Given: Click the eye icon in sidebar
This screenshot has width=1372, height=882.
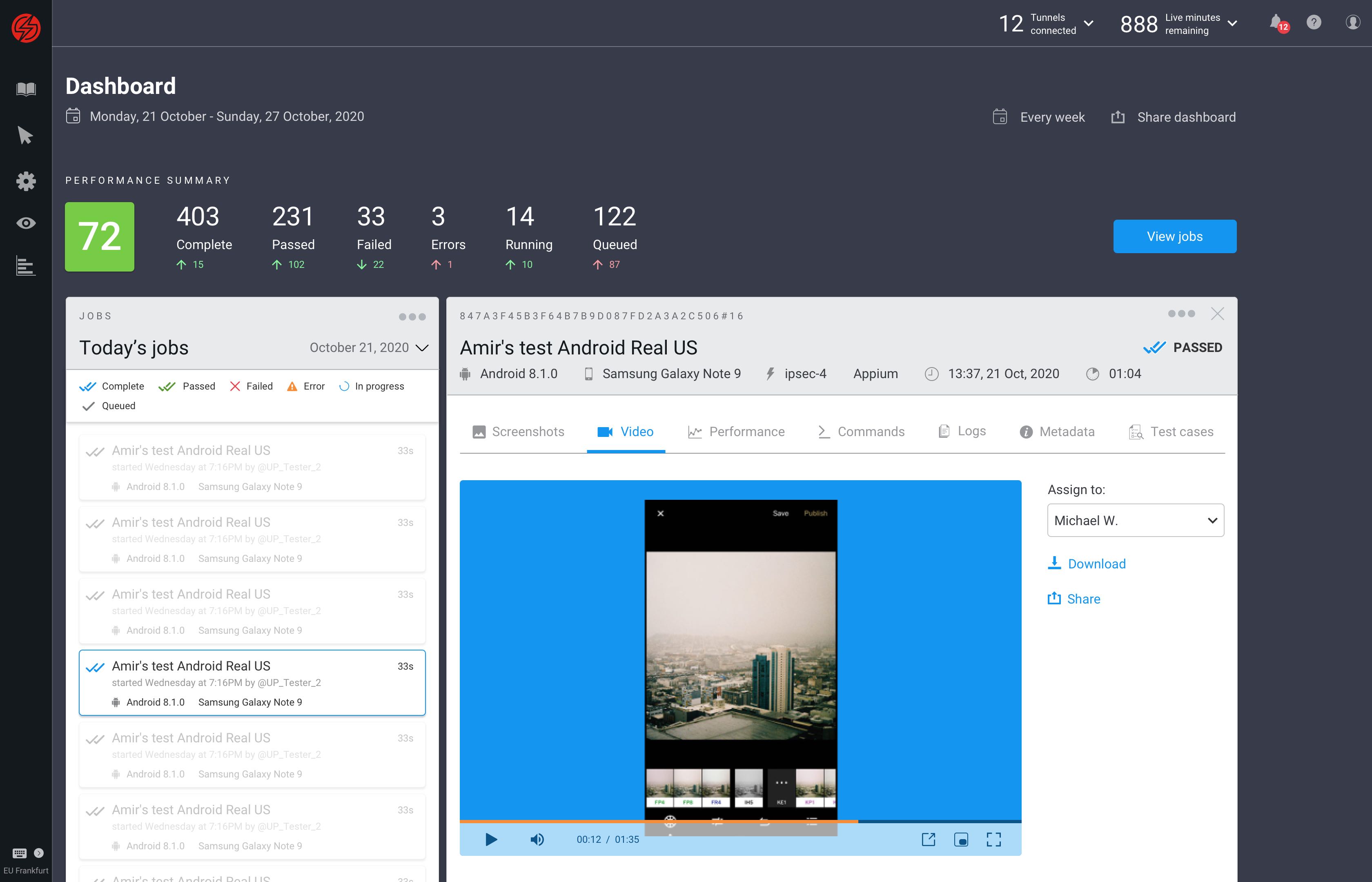Looking at the screenshot, I should (26, 223).
